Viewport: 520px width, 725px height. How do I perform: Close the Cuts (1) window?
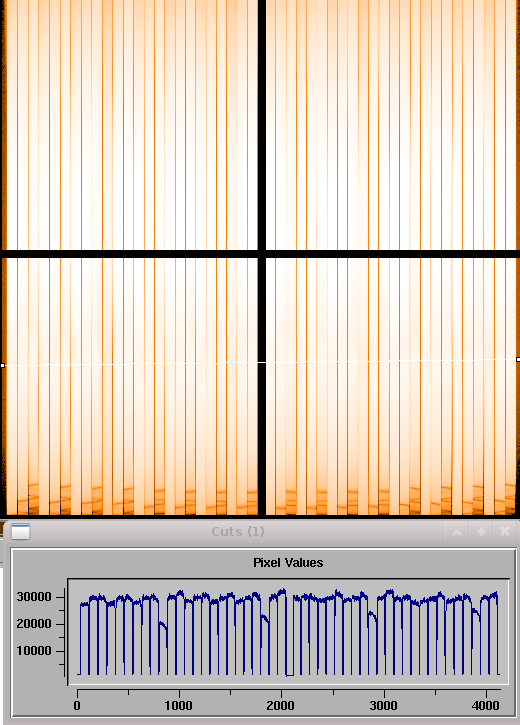[505, 532]
